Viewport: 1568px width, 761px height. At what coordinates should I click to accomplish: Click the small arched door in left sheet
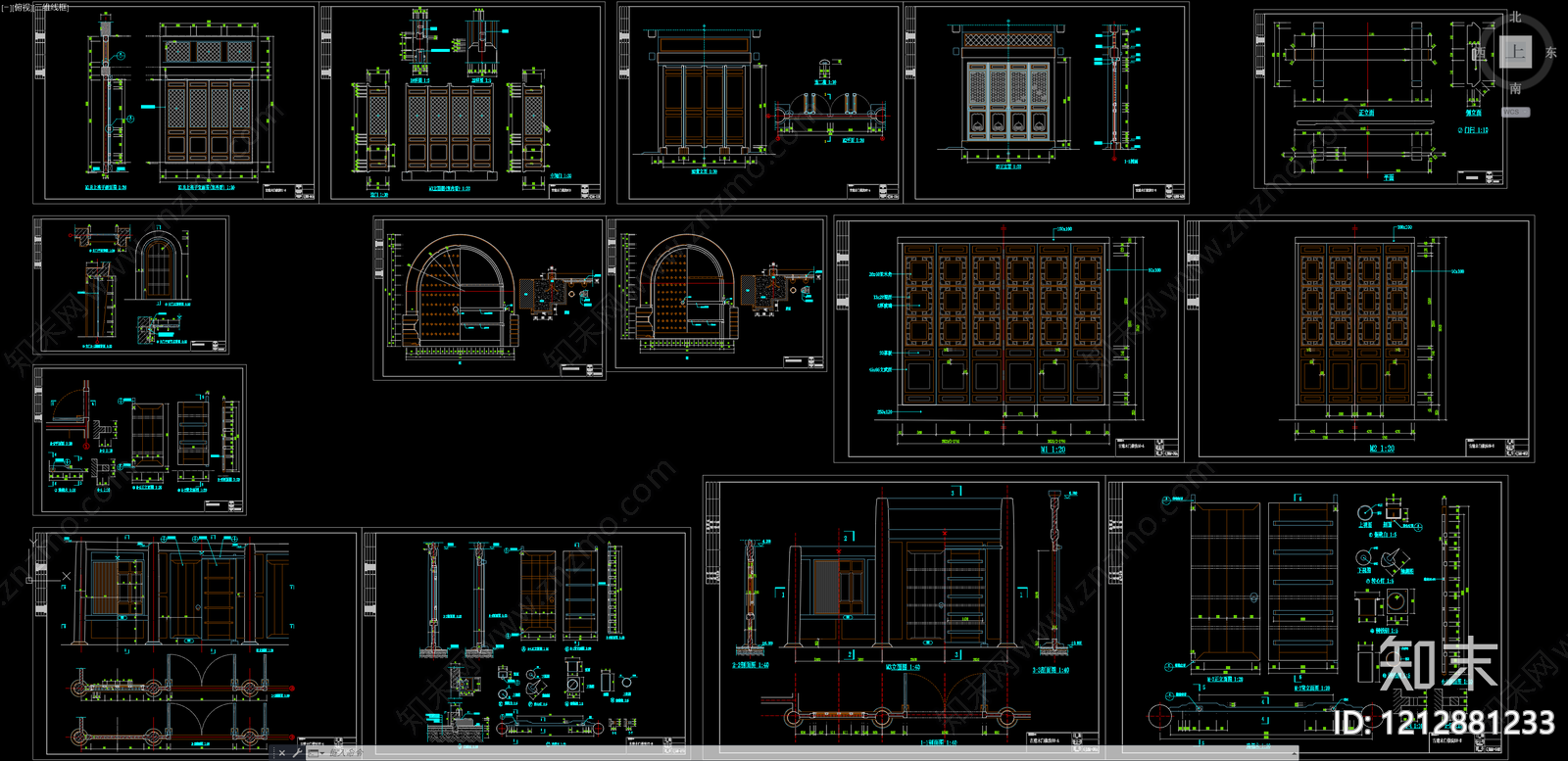(153, 265)
